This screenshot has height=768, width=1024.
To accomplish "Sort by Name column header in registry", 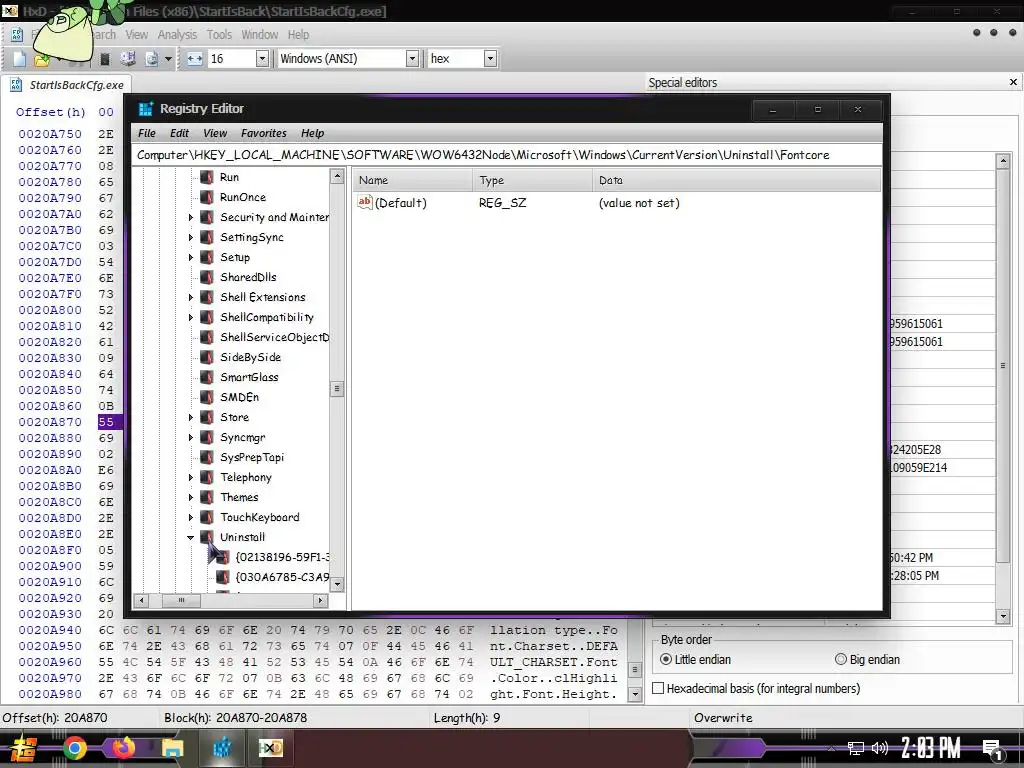I will (413, 180).
